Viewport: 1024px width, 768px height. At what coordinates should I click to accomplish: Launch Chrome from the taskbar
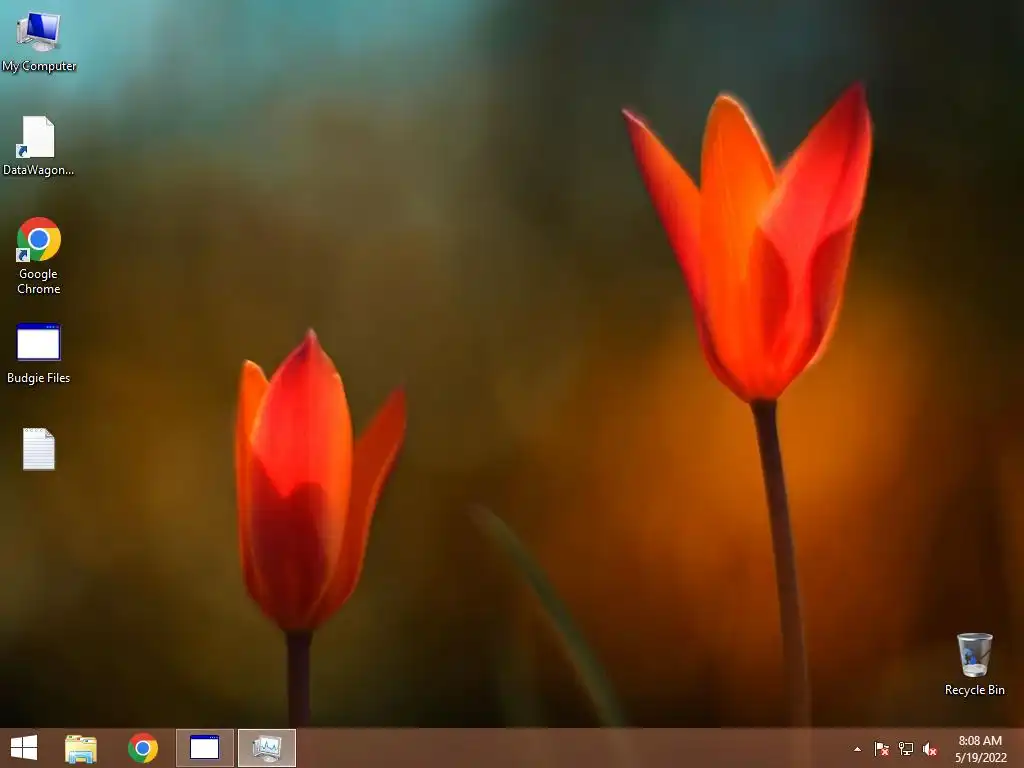(x=143, y=748)
